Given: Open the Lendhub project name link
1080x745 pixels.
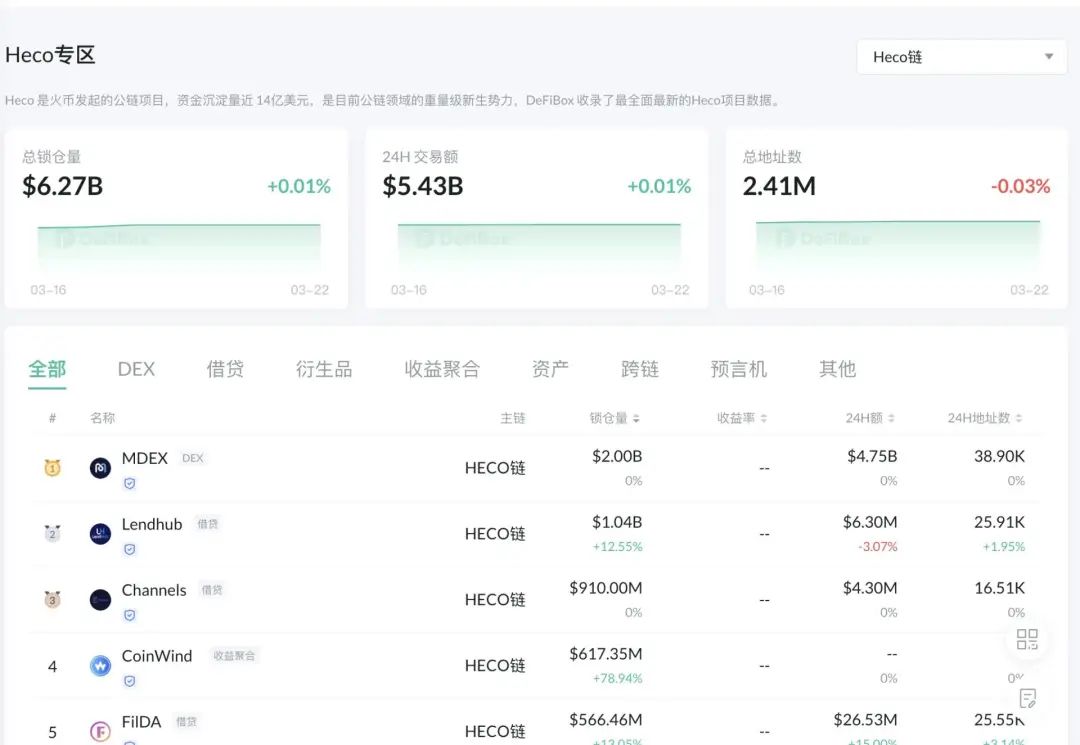Looking at the screenshot, I should tap(152, 524).
